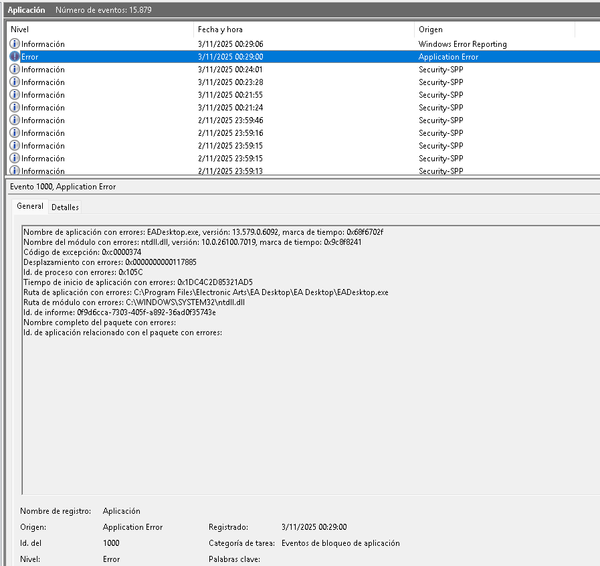The height and width of the screenshot is (566, 600).
Task: Select the Windows Error Reporting source cell
Action: pyautogui.click(x=462, y=44)
